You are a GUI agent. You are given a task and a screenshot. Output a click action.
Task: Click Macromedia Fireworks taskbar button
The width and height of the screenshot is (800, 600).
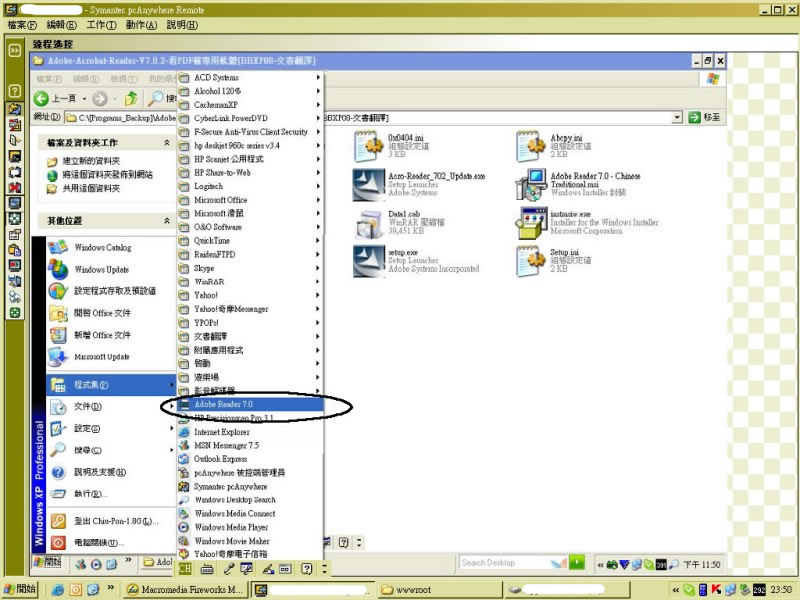click(185, 589)
